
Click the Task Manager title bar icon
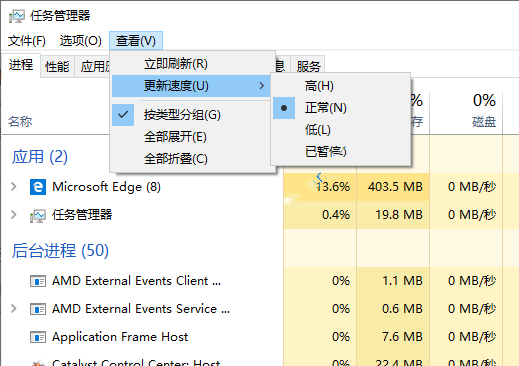click(x=17, y=16)
